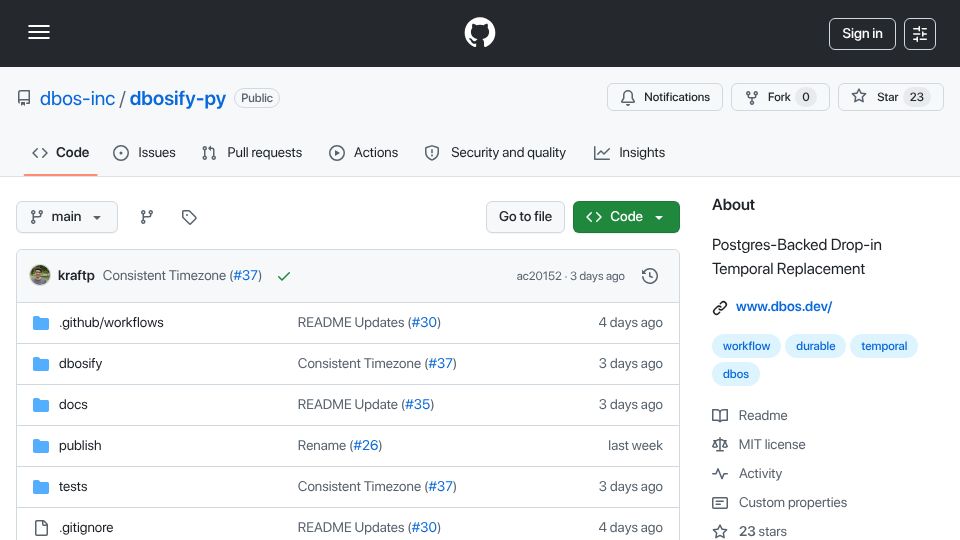Open README Updates commit in .github/workflows row
Screen dimensions: 960x540
coord(351,323)
